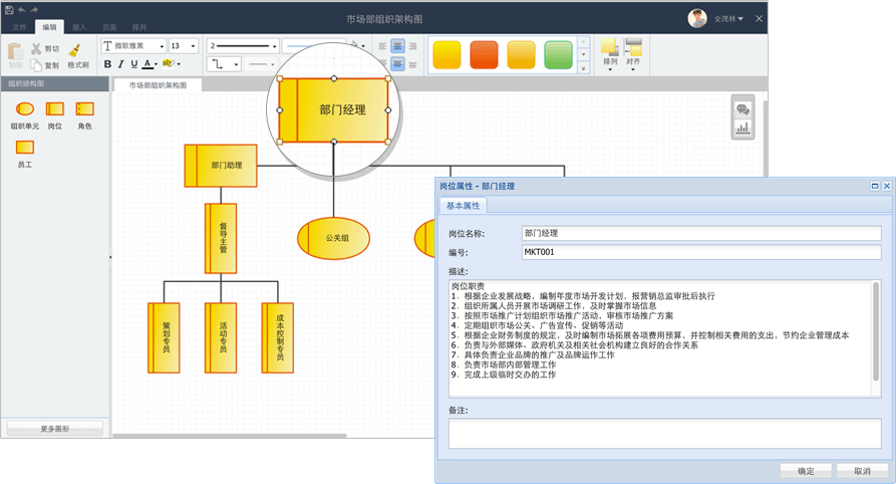Apply the green shape style swatch
Viewport: 896px width, 484px height.
(558, 54)
